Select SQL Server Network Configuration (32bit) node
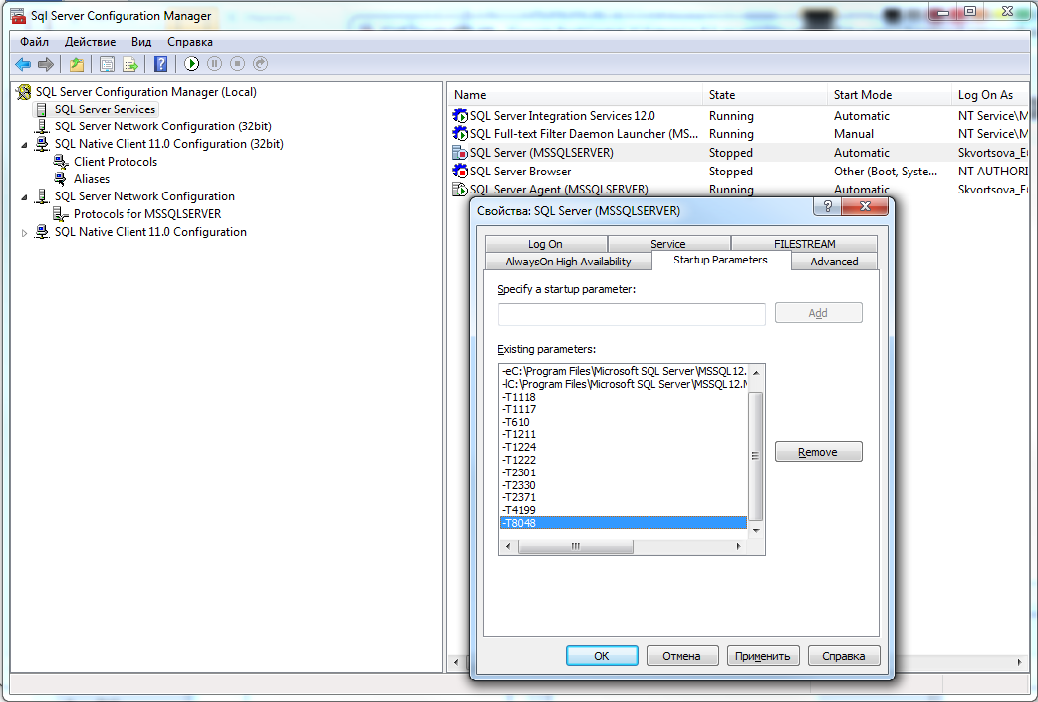Image resolution: width=1038 pixels, height=702 pixels. (163, 126)
